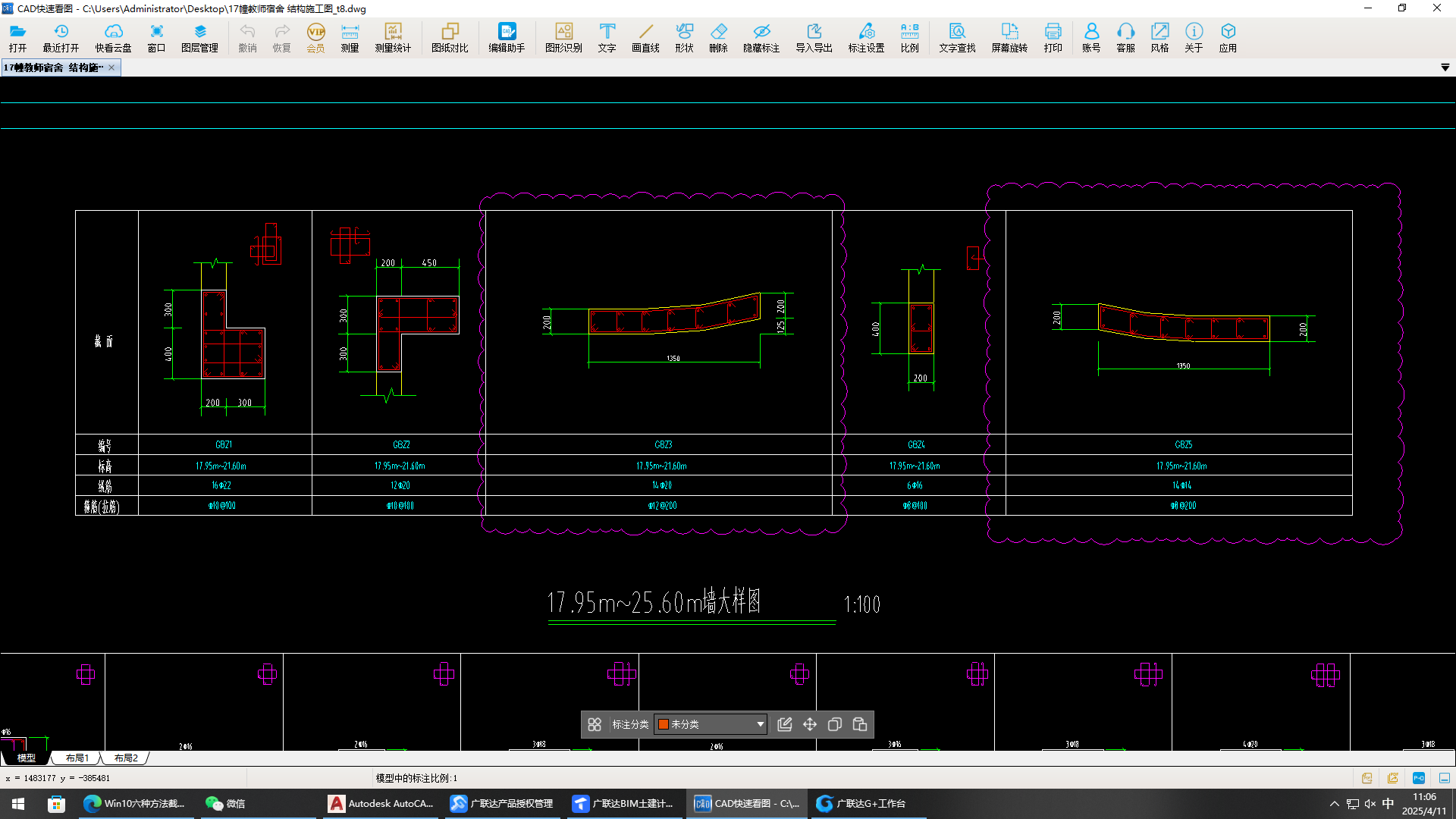Set drawing 比例 scale
Viewport: 1456px width, 819px height.
(909, 37)
